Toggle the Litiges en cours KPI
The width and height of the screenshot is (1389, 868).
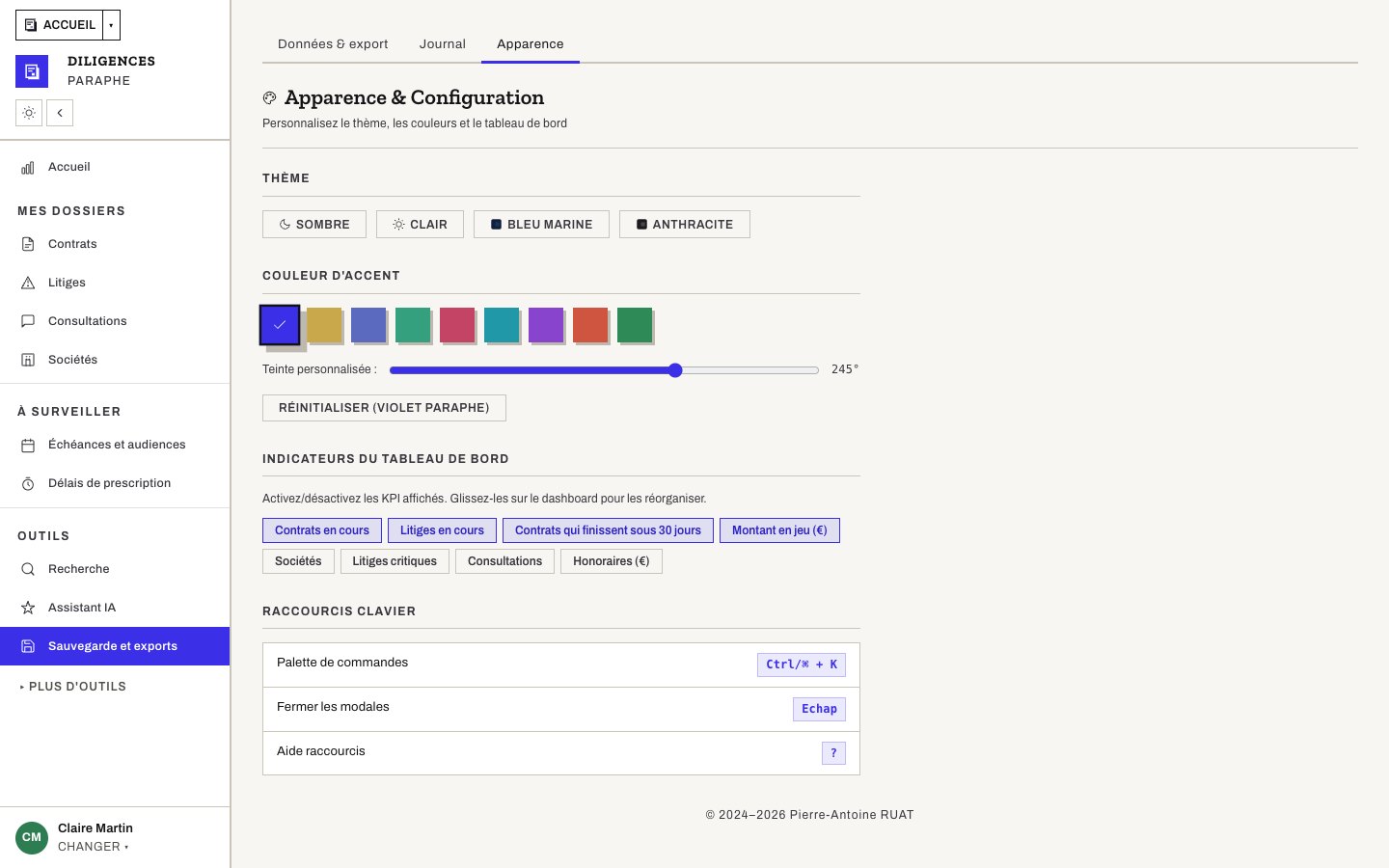(x=442, y=530)
